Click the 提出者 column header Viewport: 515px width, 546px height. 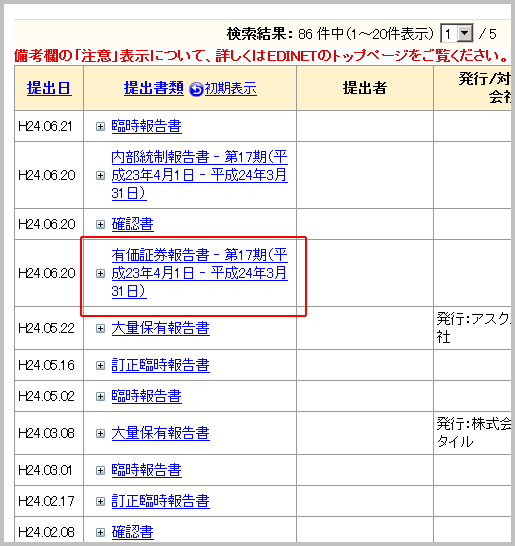coord(365,88)
